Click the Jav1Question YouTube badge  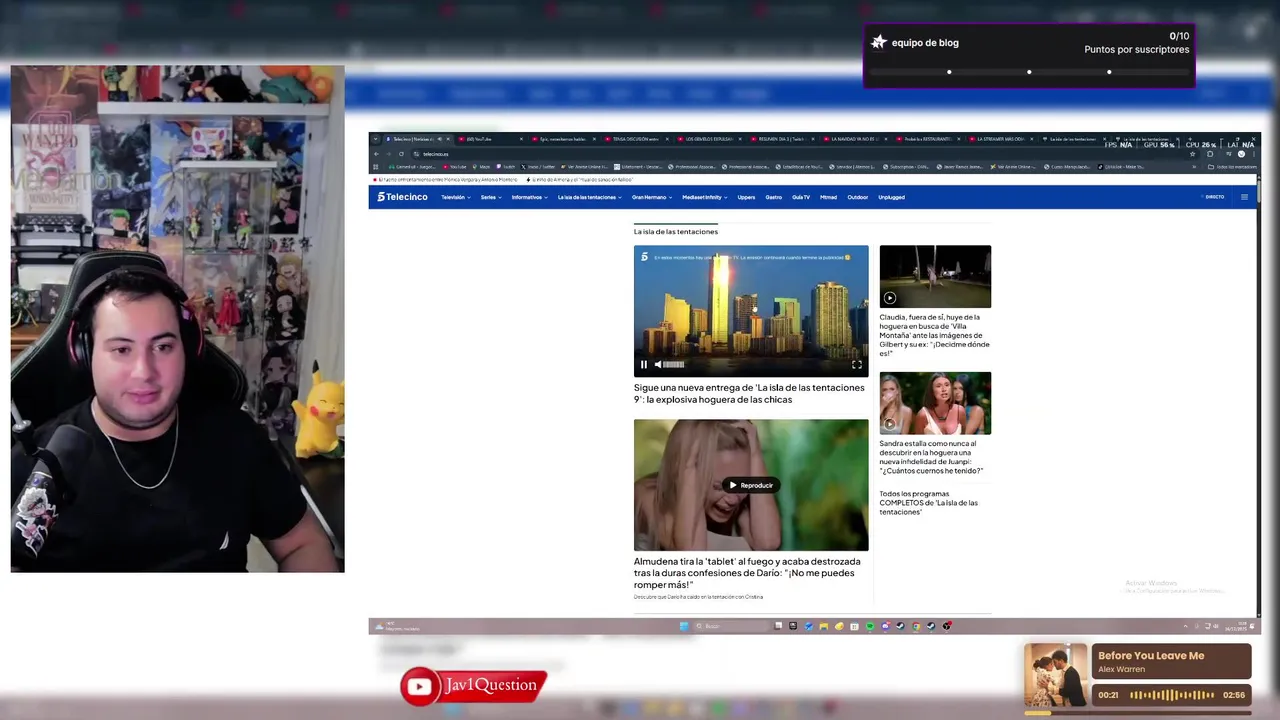tap(473, 686)
